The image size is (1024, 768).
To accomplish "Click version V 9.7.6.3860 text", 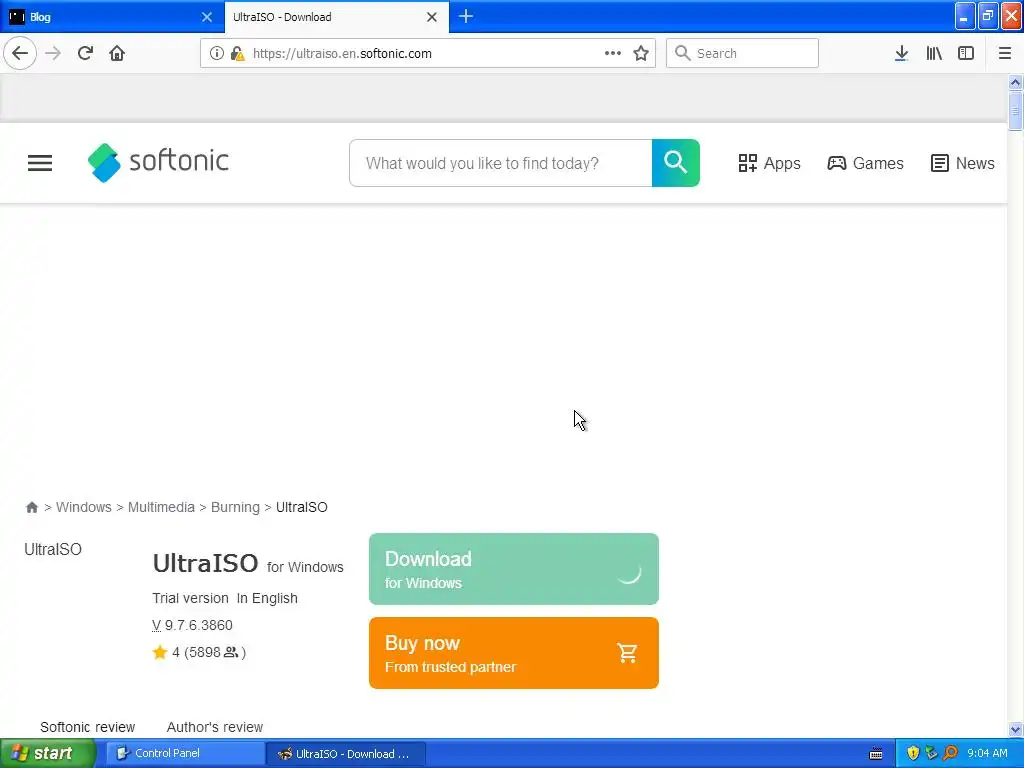I will [x=193, y=625].
